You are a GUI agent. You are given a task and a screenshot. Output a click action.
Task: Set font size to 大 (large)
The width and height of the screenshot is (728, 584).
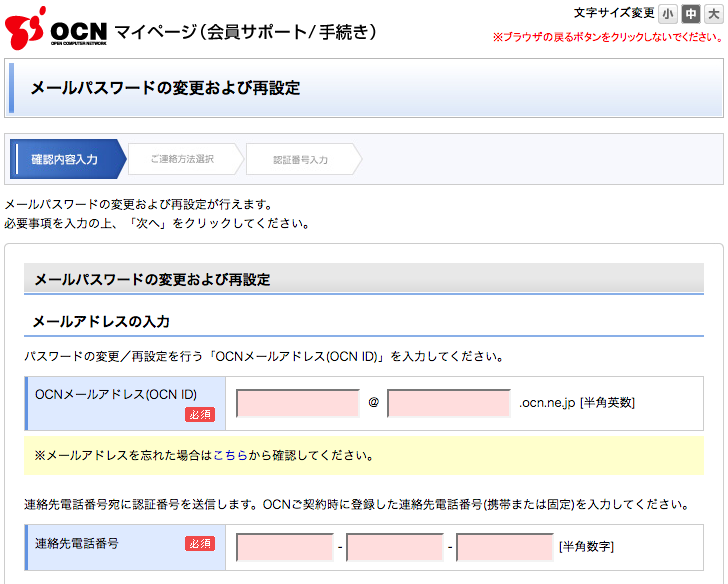714,14
